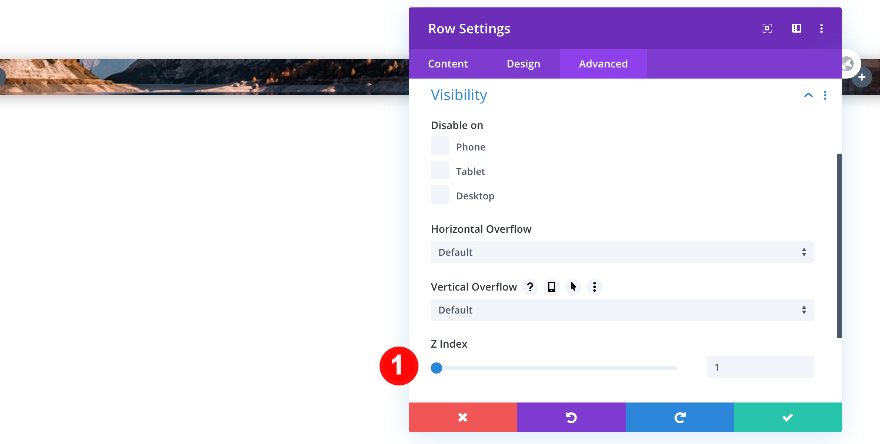Open Visibility section's three-dot options
The height and width of the screenshot is (444, 880).
coord(825,96)
